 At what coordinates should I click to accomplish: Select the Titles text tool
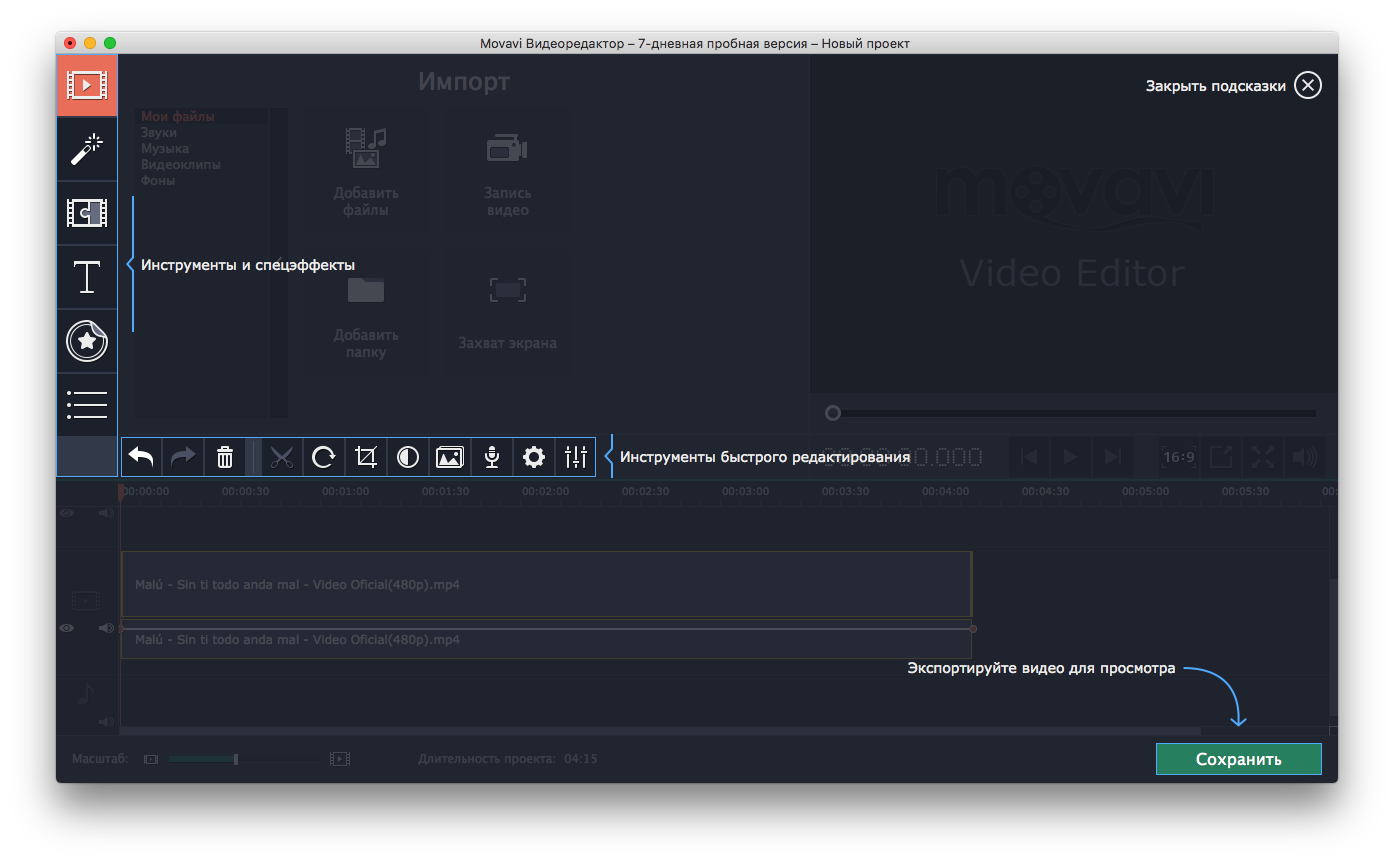click(x=87, y=277)
